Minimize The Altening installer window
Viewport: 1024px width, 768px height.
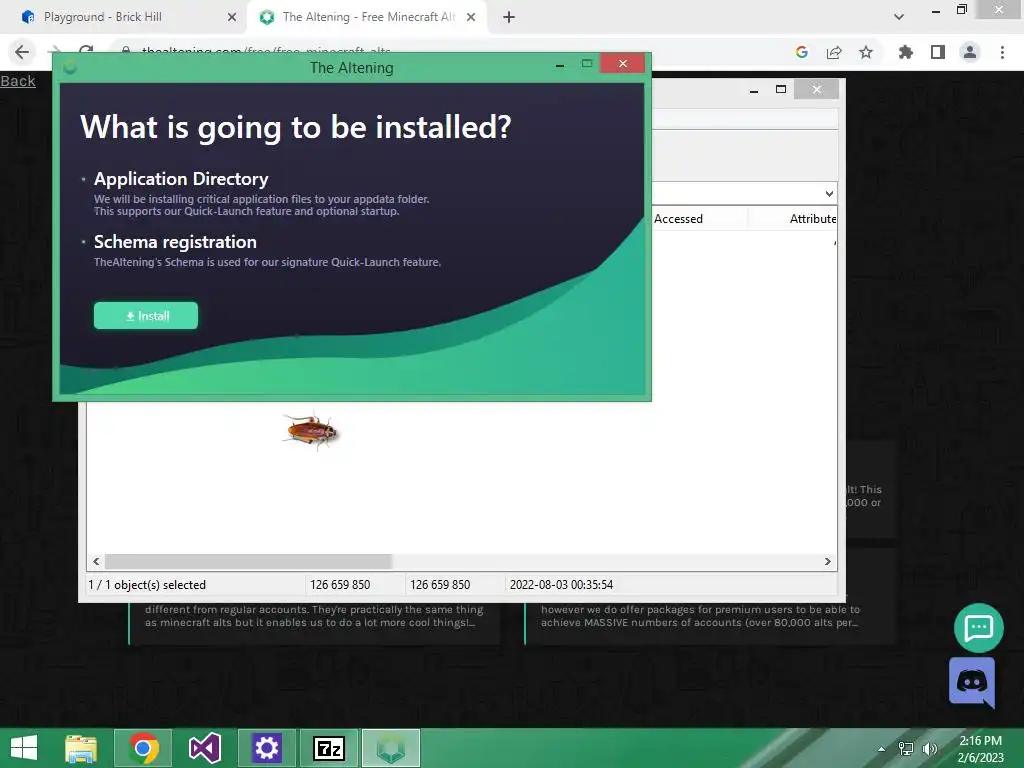coord(560,65)
